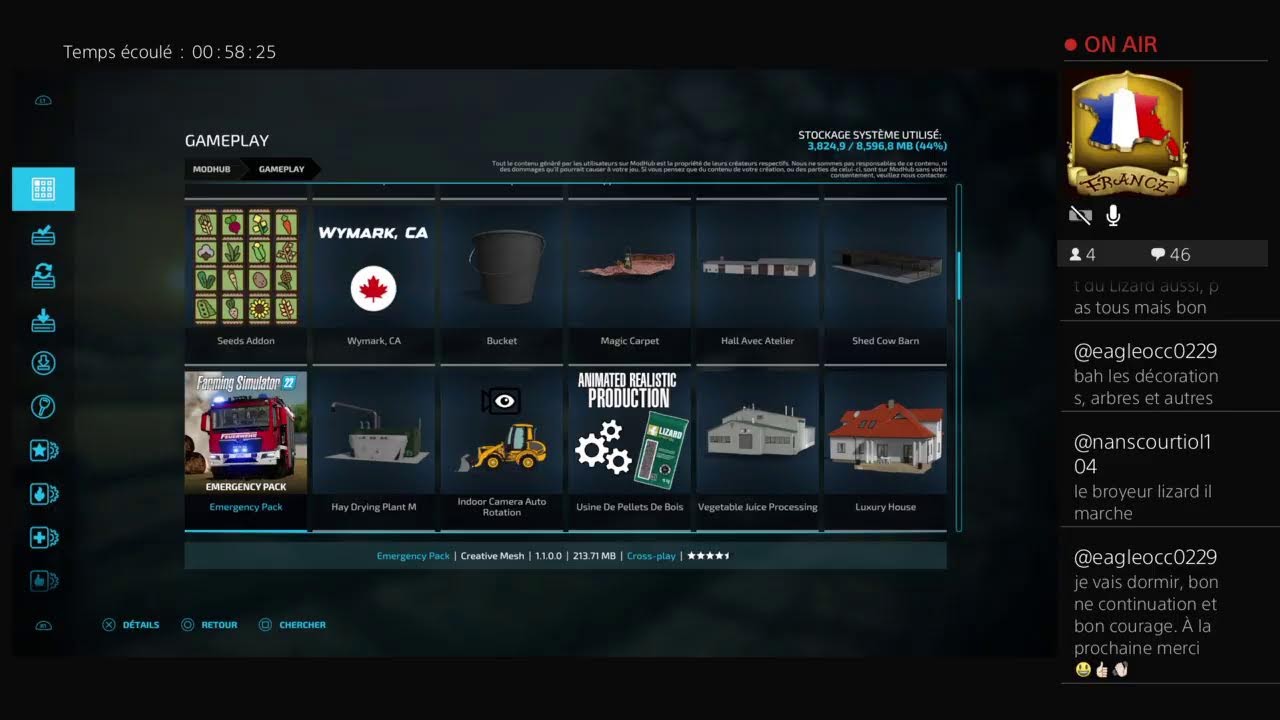
Task: Open the thumbs-up recommended mods icon
Action: [44, 580]
